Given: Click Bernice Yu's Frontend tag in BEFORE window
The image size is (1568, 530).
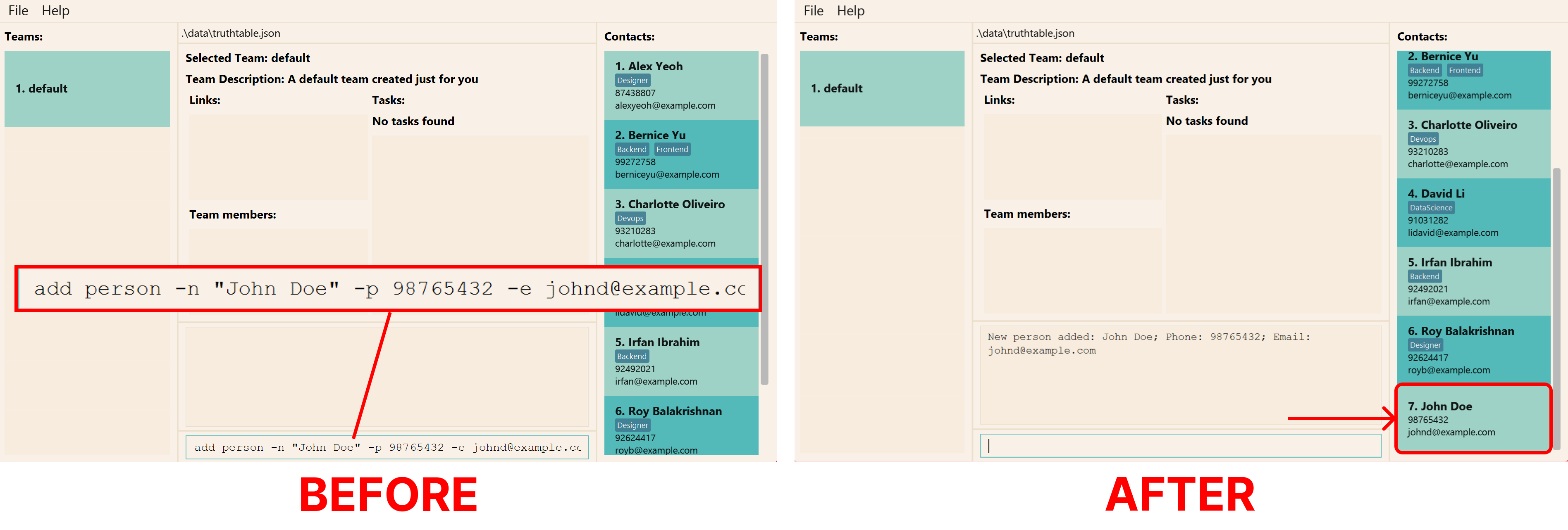Looking at the screenshot, I should tap(672, 149).
